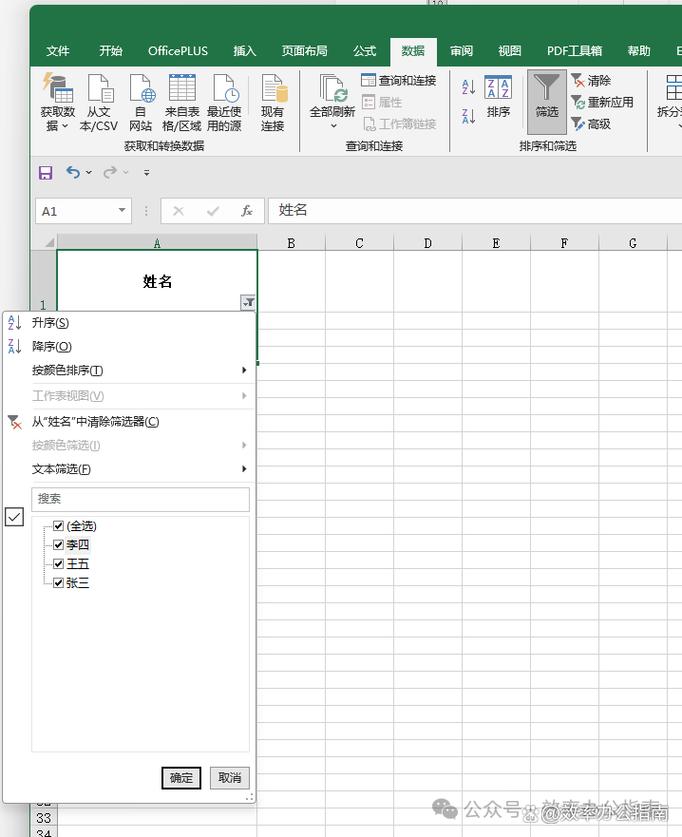Switch to View (视图) tab
Screen dimensions: 682x837
tap(510, 51)
